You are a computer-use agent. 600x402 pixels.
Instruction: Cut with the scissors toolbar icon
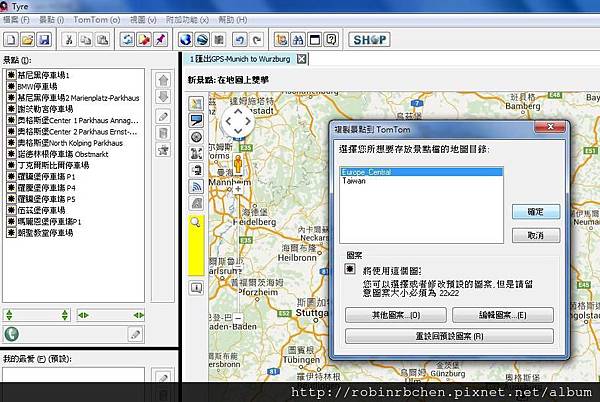69,39
